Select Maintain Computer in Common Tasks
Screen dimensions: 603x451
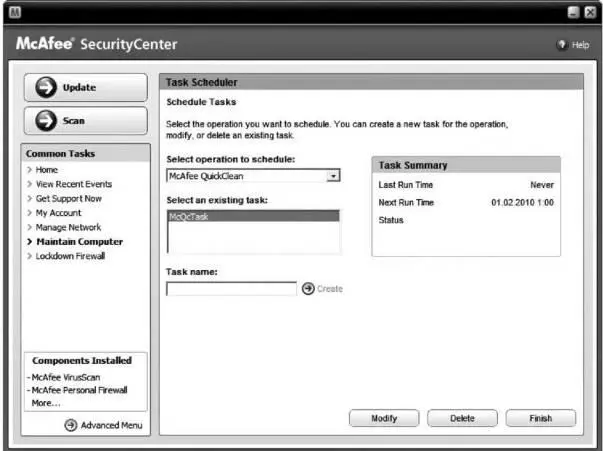tap(80, 241)
